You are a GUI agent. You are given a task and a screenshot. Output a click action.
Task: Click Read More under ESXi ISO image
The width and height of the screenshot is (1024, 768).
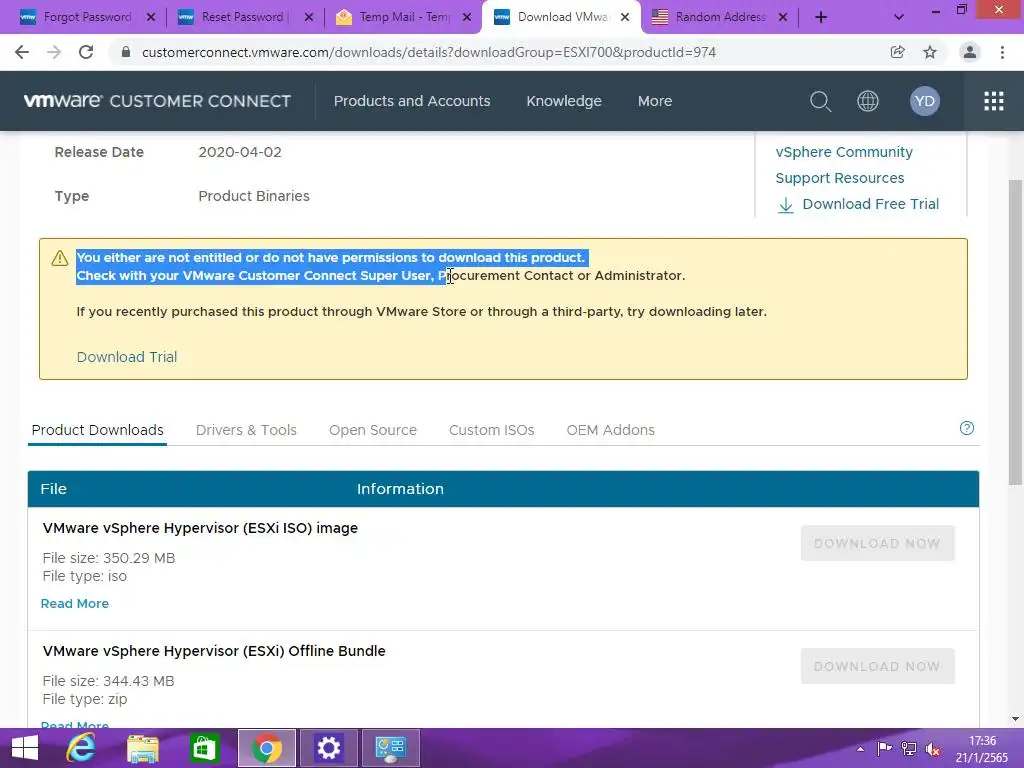74,603
